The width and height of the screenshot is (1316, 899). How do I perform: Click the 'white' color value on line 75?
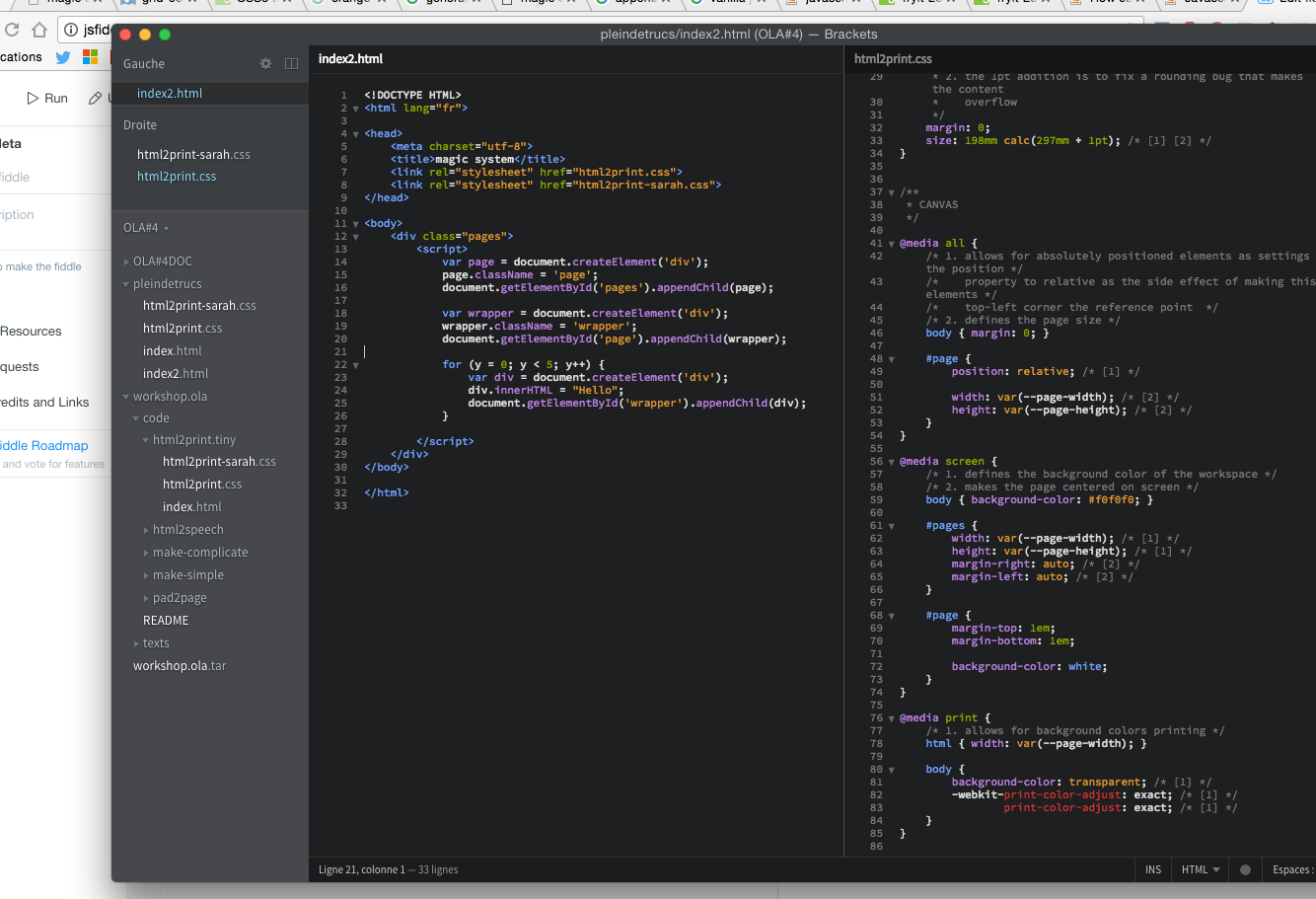point(1085,667)
